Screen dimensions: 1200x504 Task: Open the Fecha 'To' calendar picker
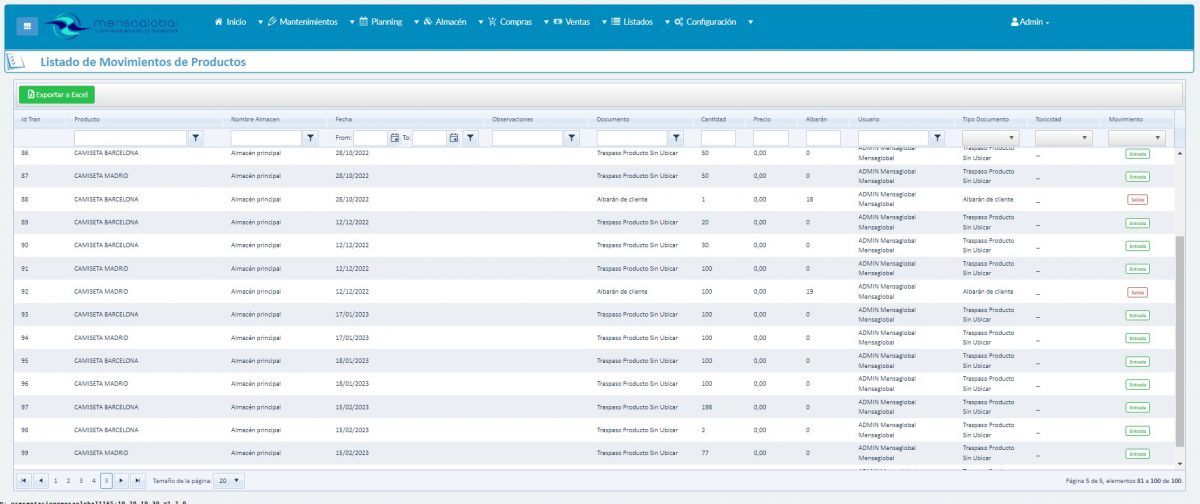coord(454,138)
